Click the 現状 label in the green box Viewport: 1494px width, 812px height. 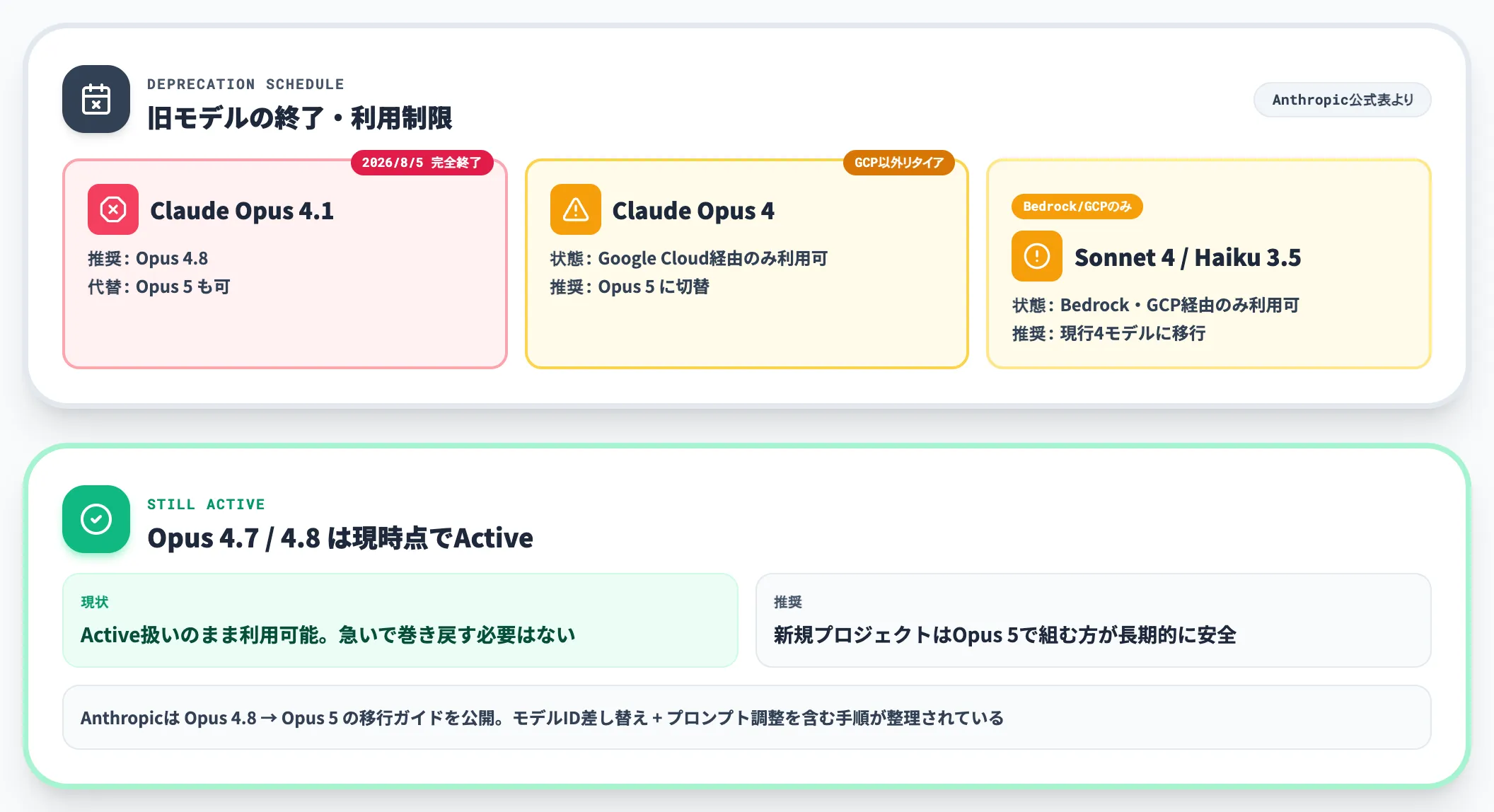[95, 602]
